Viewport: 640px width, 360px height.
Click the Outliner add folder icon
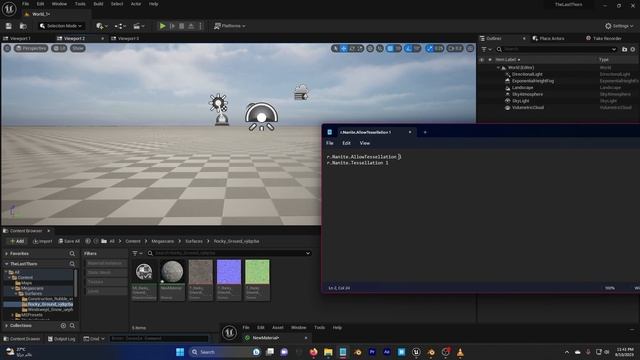pyautogui.click(x=624, y=49)
